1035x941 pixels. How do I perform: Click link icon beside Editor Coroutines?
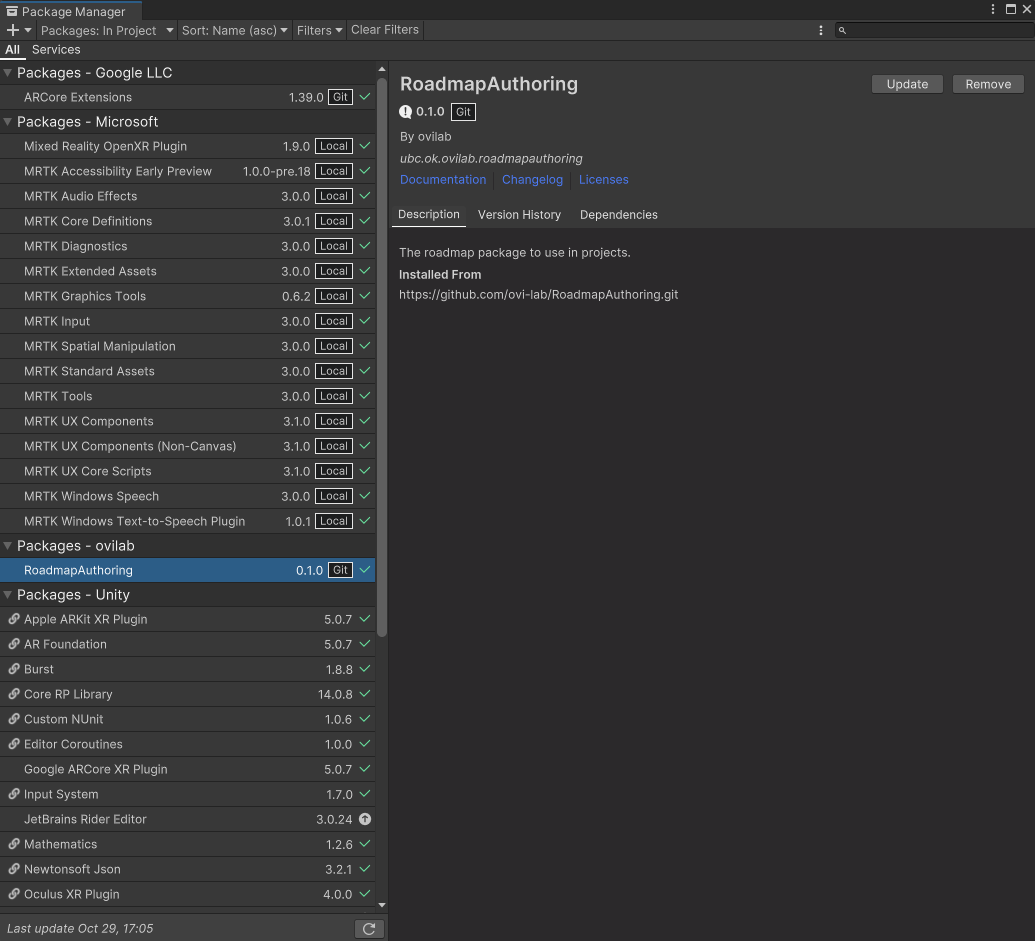(x=14, y=744)
